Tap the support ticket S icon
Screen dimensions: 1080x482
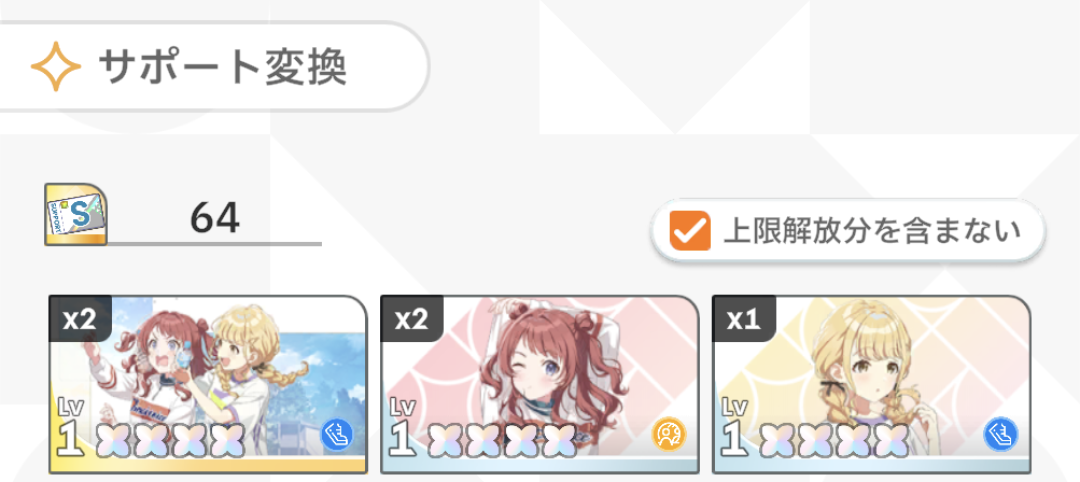tap(76, 214)
